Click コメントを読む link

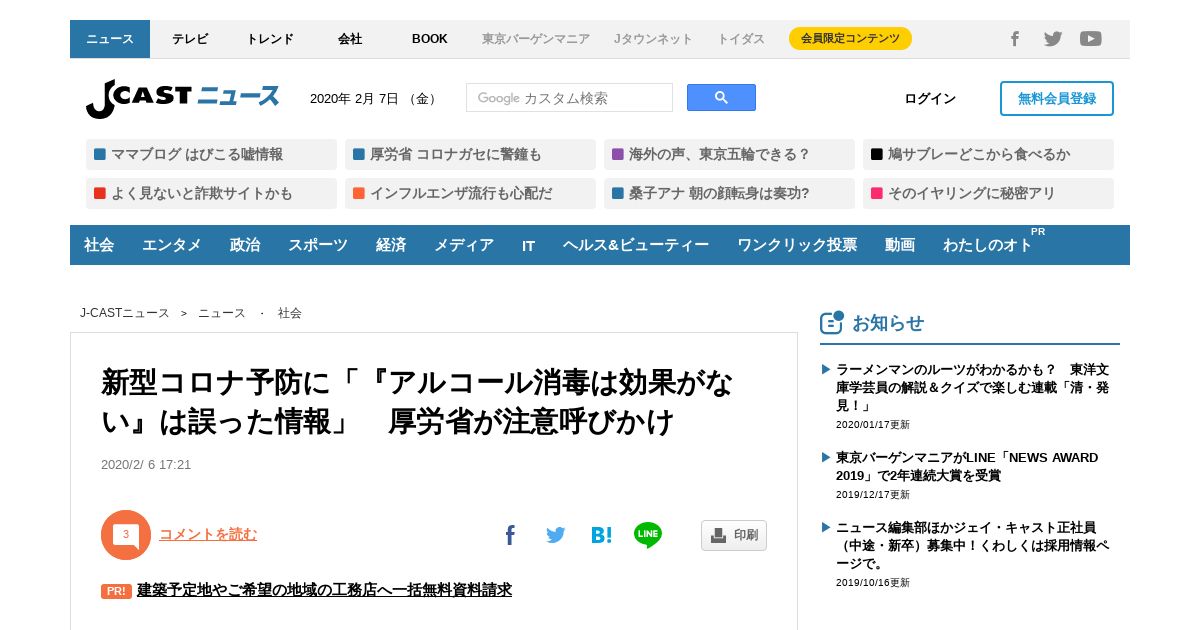(x=208, y=535)
